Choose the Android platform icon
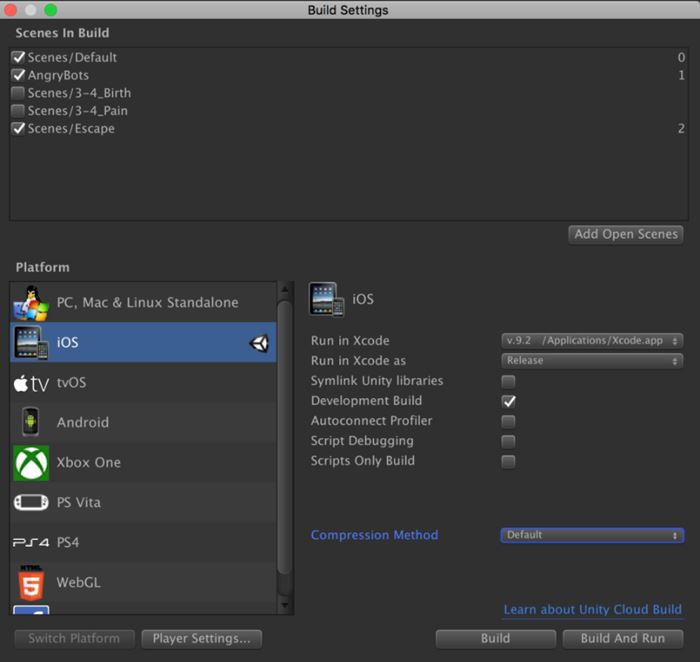Image resolution: width=700 pixels, height=662 pixels. point(32,422)
